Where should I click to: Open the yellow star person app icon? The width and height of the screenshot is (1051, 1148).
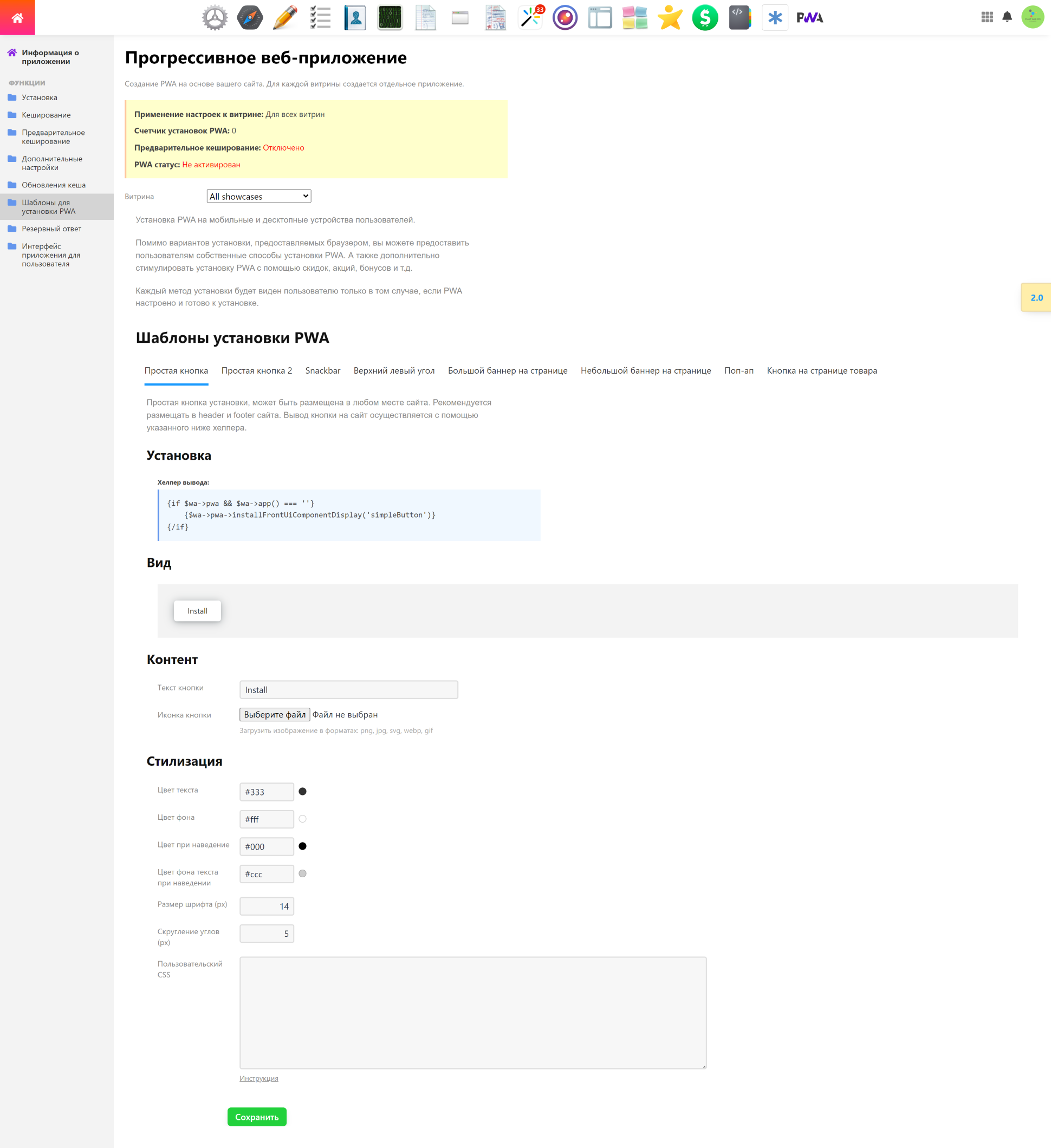coord(670,18)
